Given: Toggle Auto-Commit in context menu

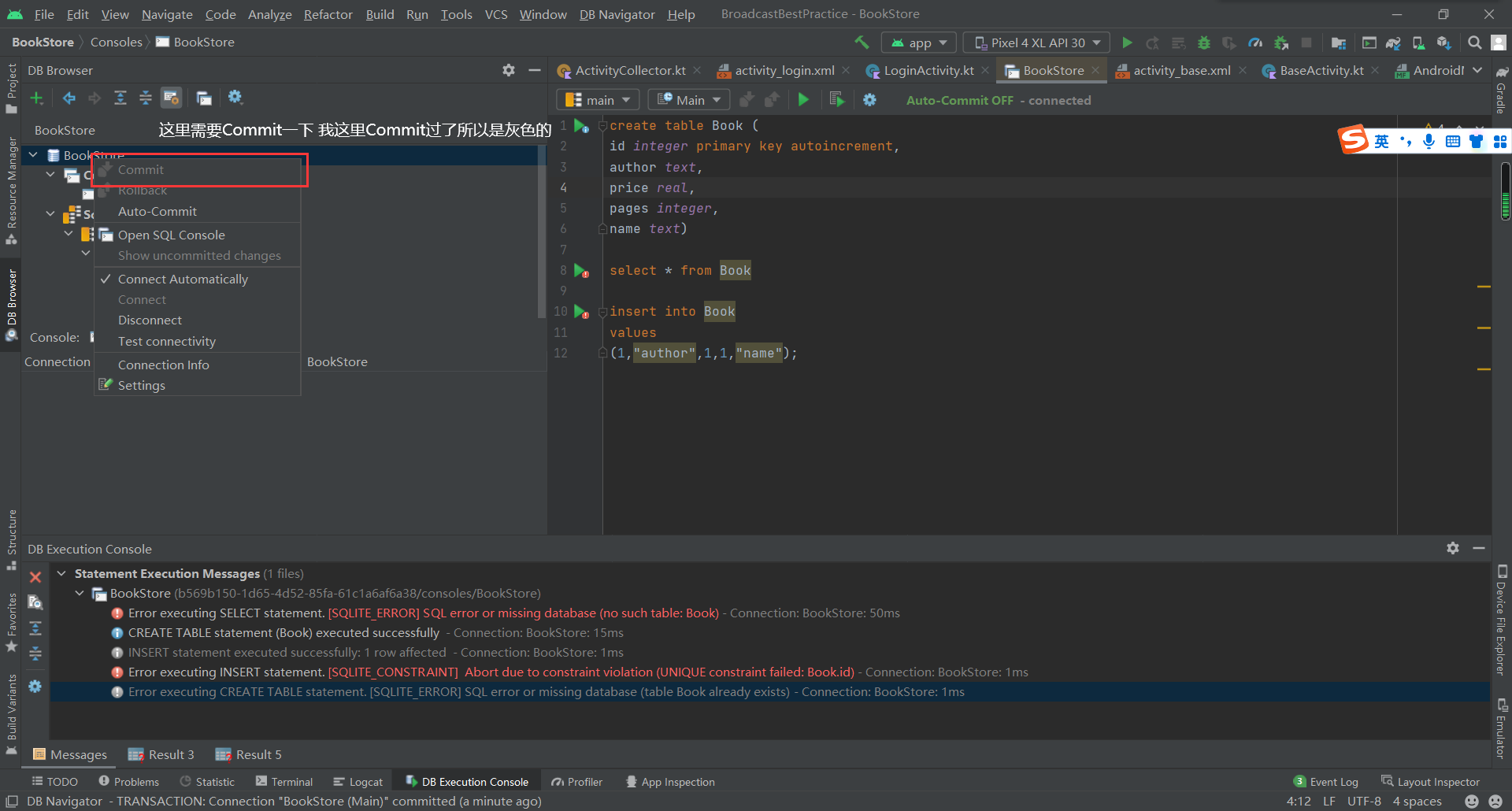Looking at the screenshot, I should [157, 212].
